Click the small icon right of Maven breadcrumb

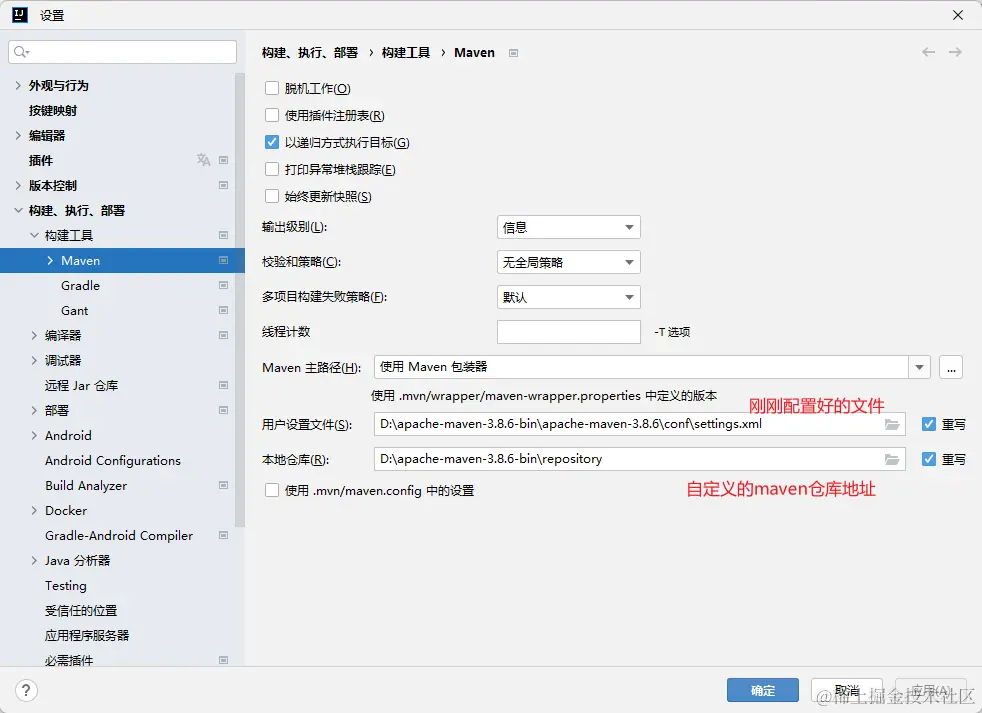(x=513, y=52)
